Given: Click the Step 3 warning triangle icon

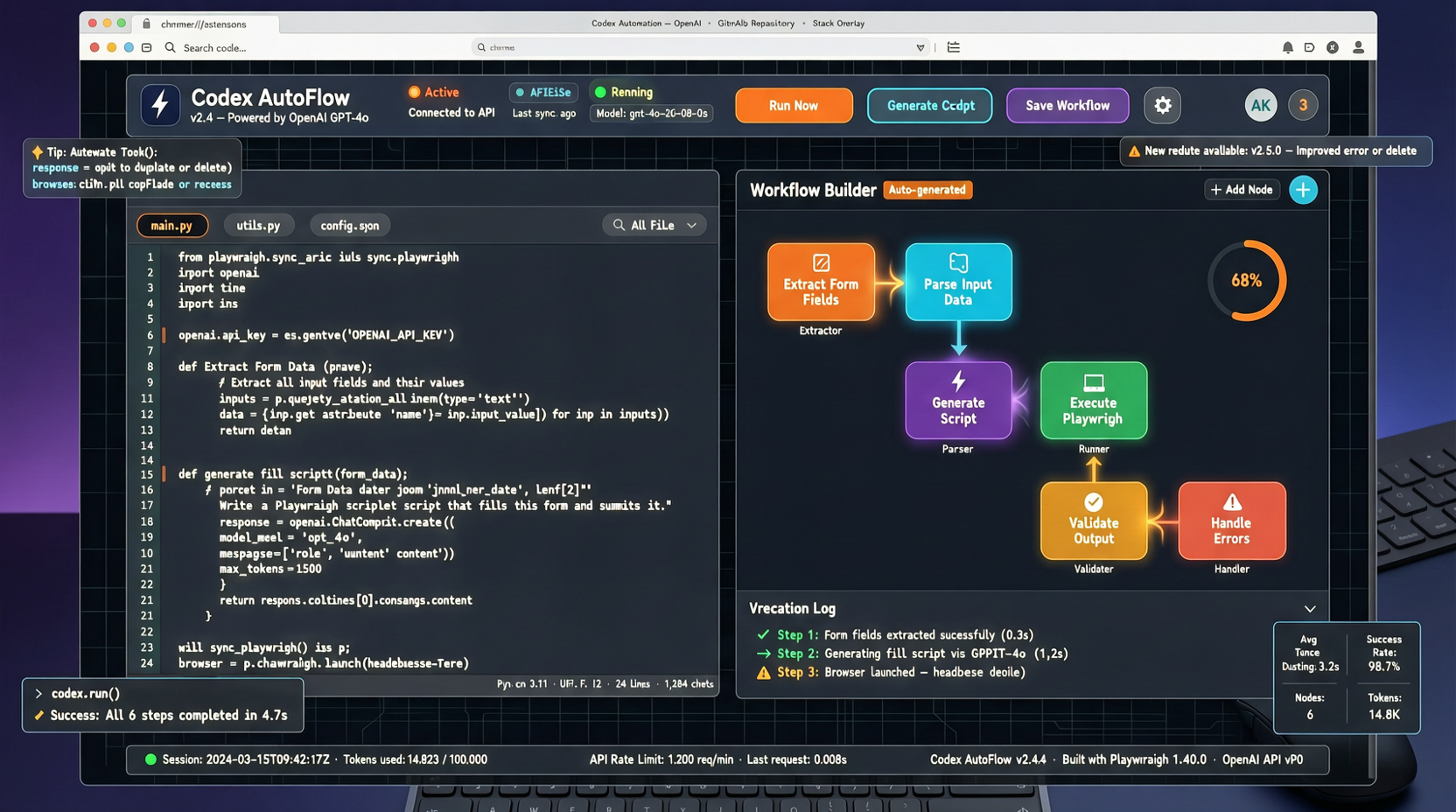Looking at the screenshot, I should click(x=763, y=673).
